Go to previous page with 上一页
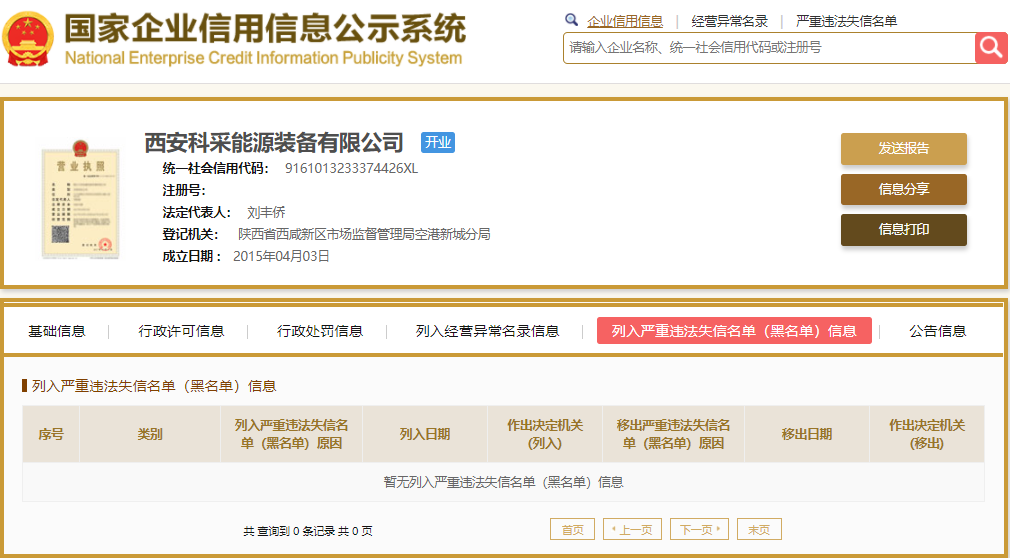 coord(633,530)
